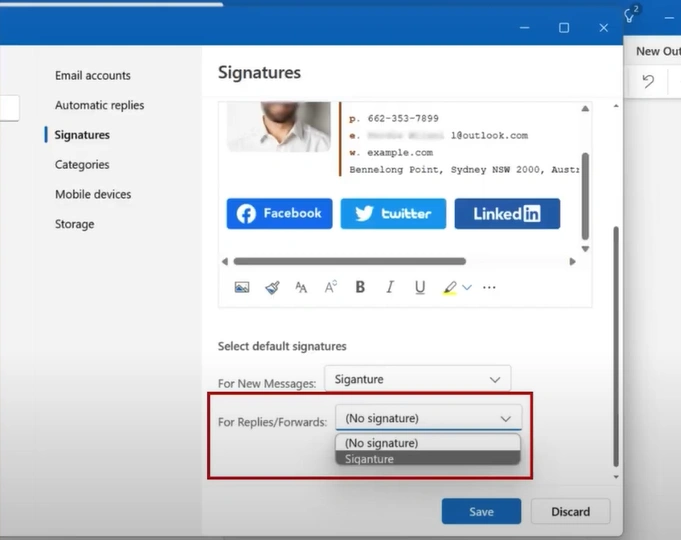Expand highlight color options chevron
681x540 pixels.
[x=467, y=287]
